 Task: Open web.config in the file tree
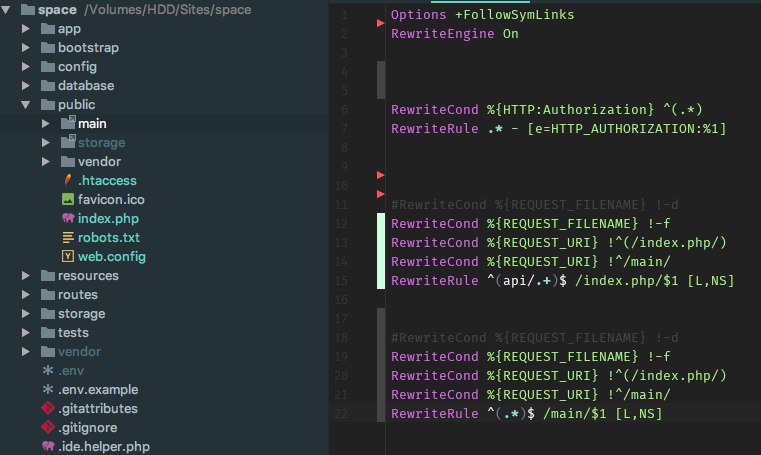tap(112, 256)
